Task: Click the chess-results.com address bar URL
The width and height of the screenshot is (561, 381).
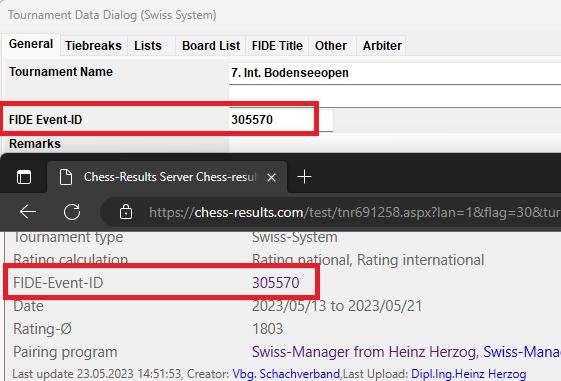Action: [354, 213]
